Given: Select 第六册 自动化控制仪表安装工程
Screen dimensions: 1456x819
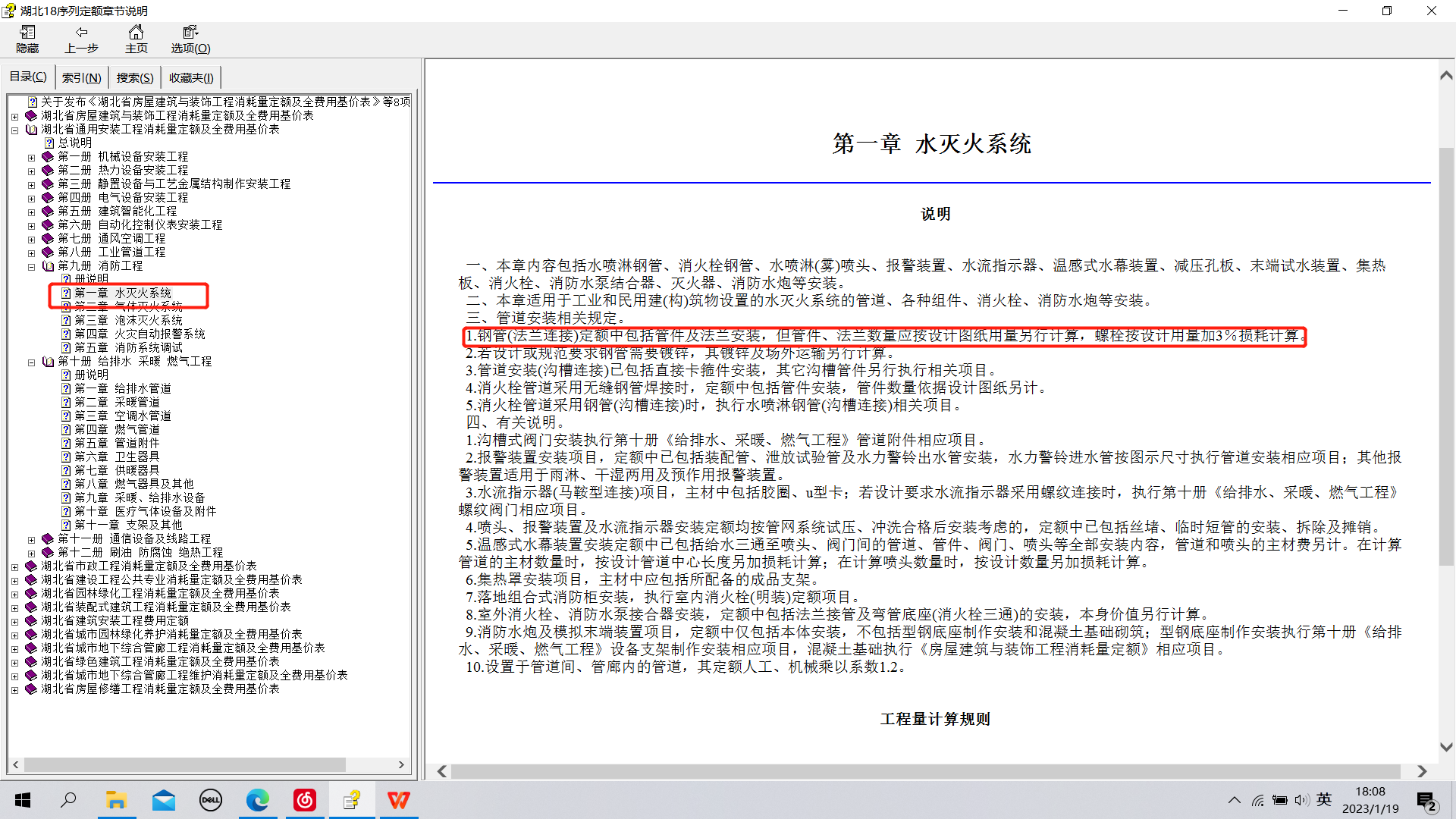Looking at the screenshot, I should [140, 224].
